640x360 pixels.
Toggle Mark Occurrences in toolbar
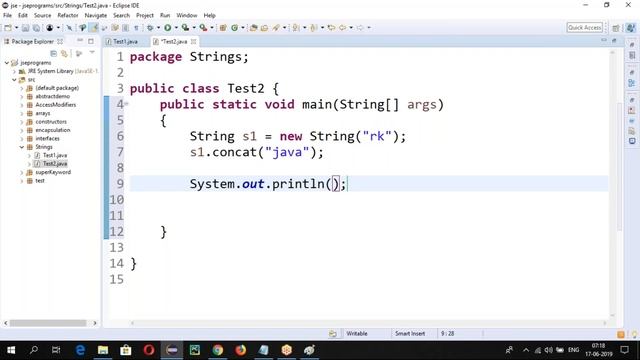click(93, 28)
